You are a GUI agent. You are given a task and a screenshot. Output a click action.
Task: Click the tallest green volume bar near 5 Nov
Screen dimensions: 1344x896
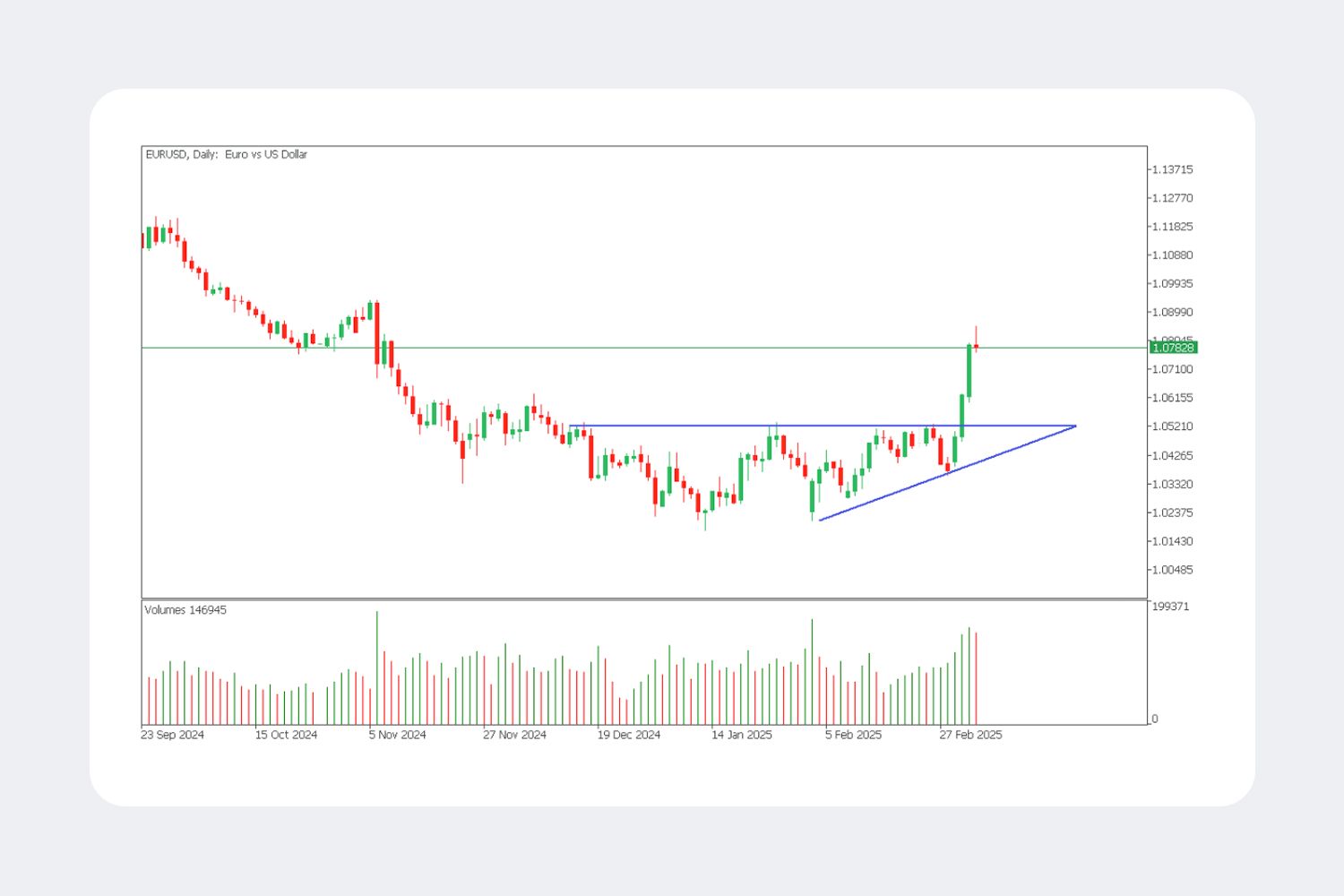(376, 668)
